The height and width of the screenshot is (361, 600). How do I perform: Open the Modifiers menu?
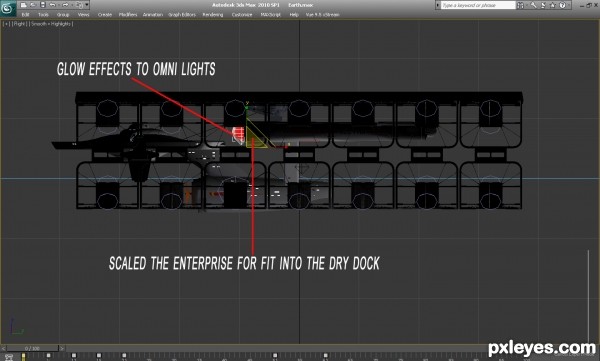[128, 15]
